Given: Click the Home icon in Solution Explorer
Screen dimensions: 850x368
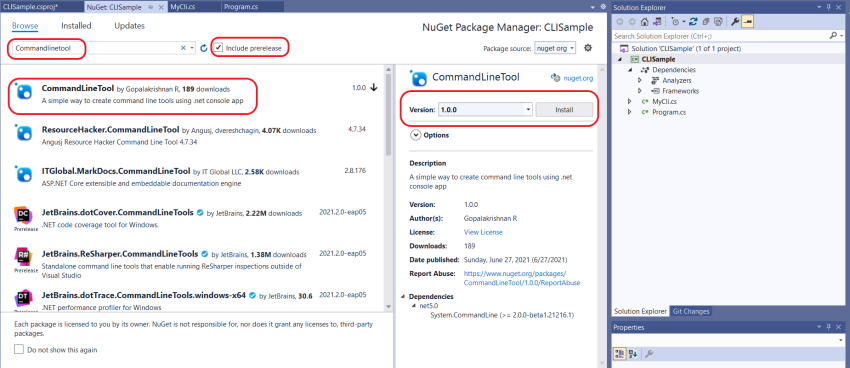Looking at the screenshot, I should (x=645, y=22).
